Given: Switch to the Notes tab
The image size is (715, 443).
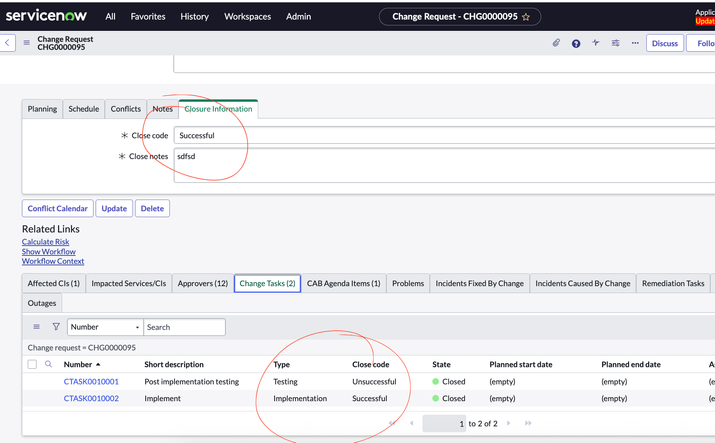Looking at the screenshot, I should tap(162, 109).
